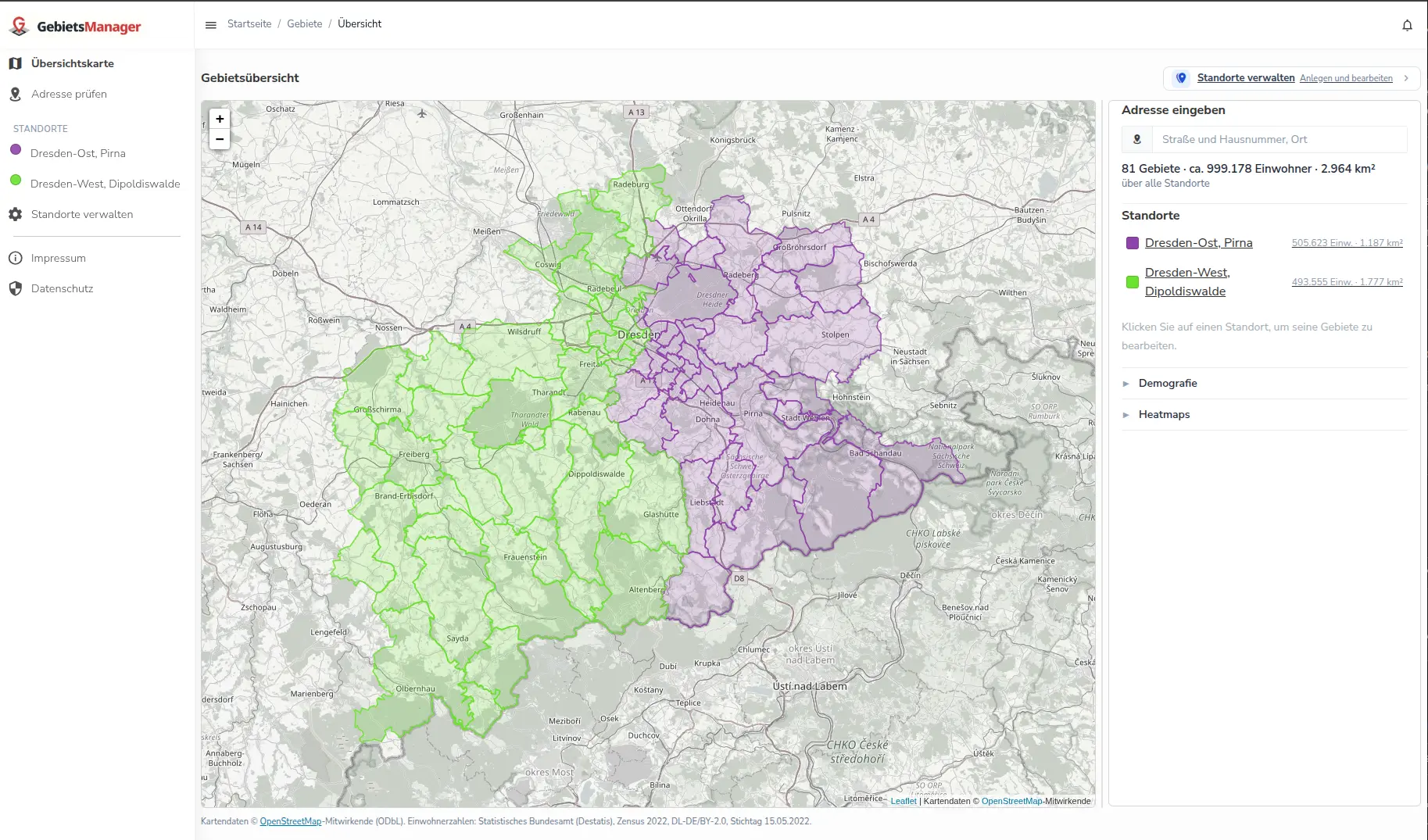Click 505.623 Einw. · 1.187 km² stats link
The height and width of the screenshot is (840, 1428).
pyautogui.click(x=1347, y=243)
